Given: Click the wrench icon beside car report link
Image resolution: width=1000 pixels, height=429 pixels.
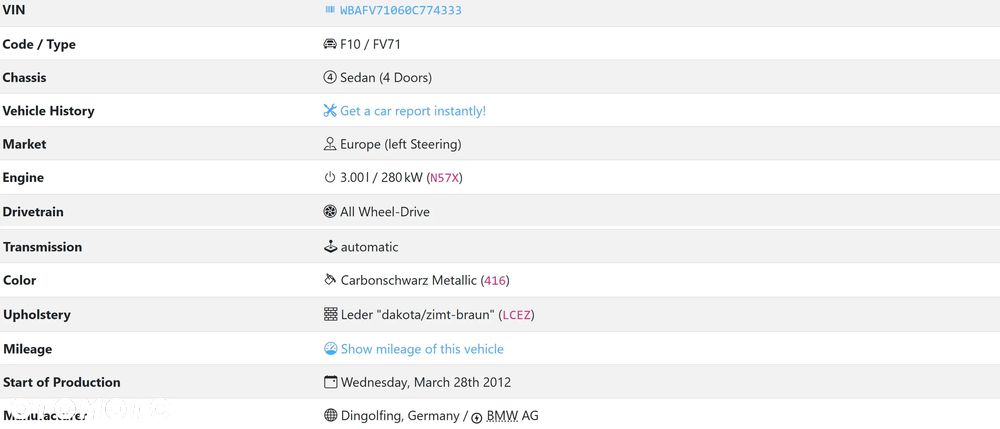Looking at the screenshot, I should [330, 111].
